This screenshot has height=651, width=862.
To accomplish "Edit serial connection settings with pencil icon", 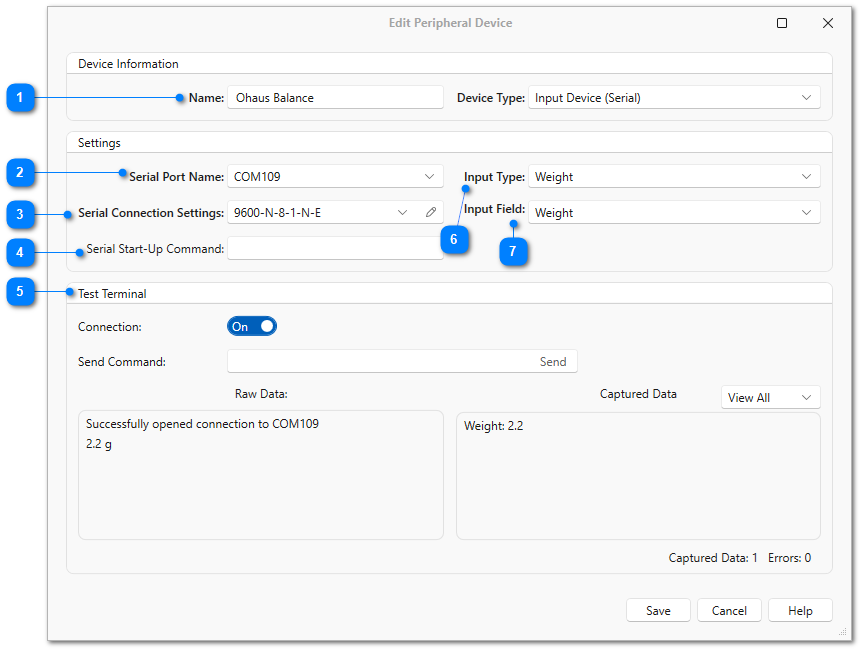I will coord(431,212).
